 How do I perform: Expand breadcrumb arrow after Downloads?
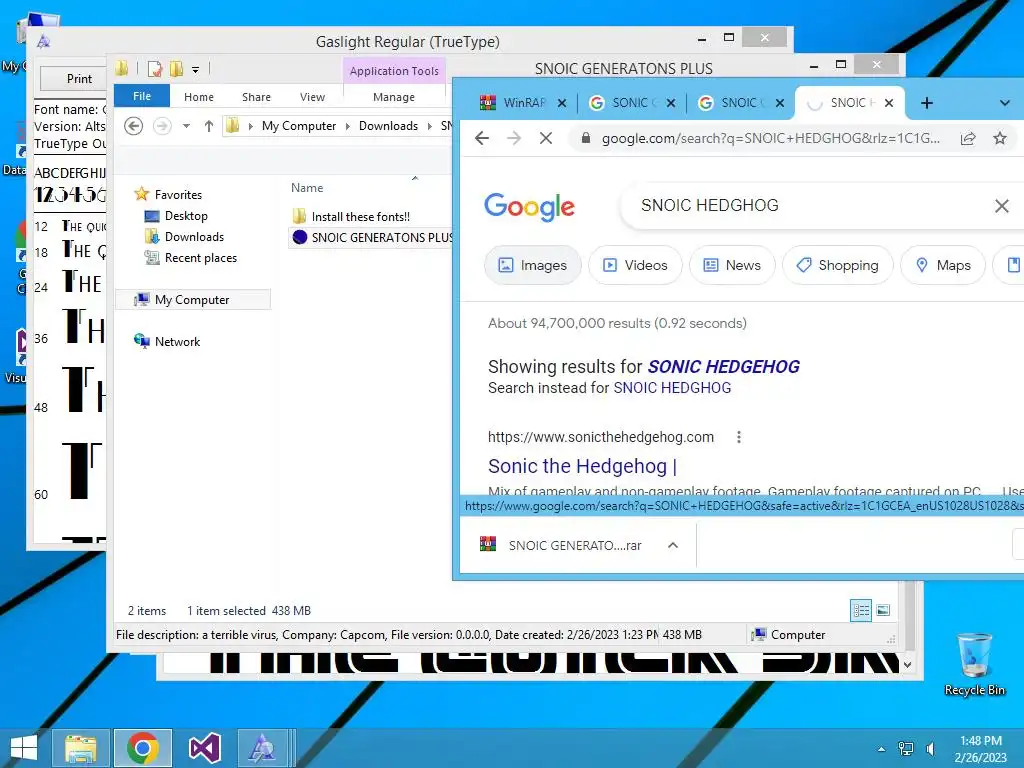coord(429,126)
